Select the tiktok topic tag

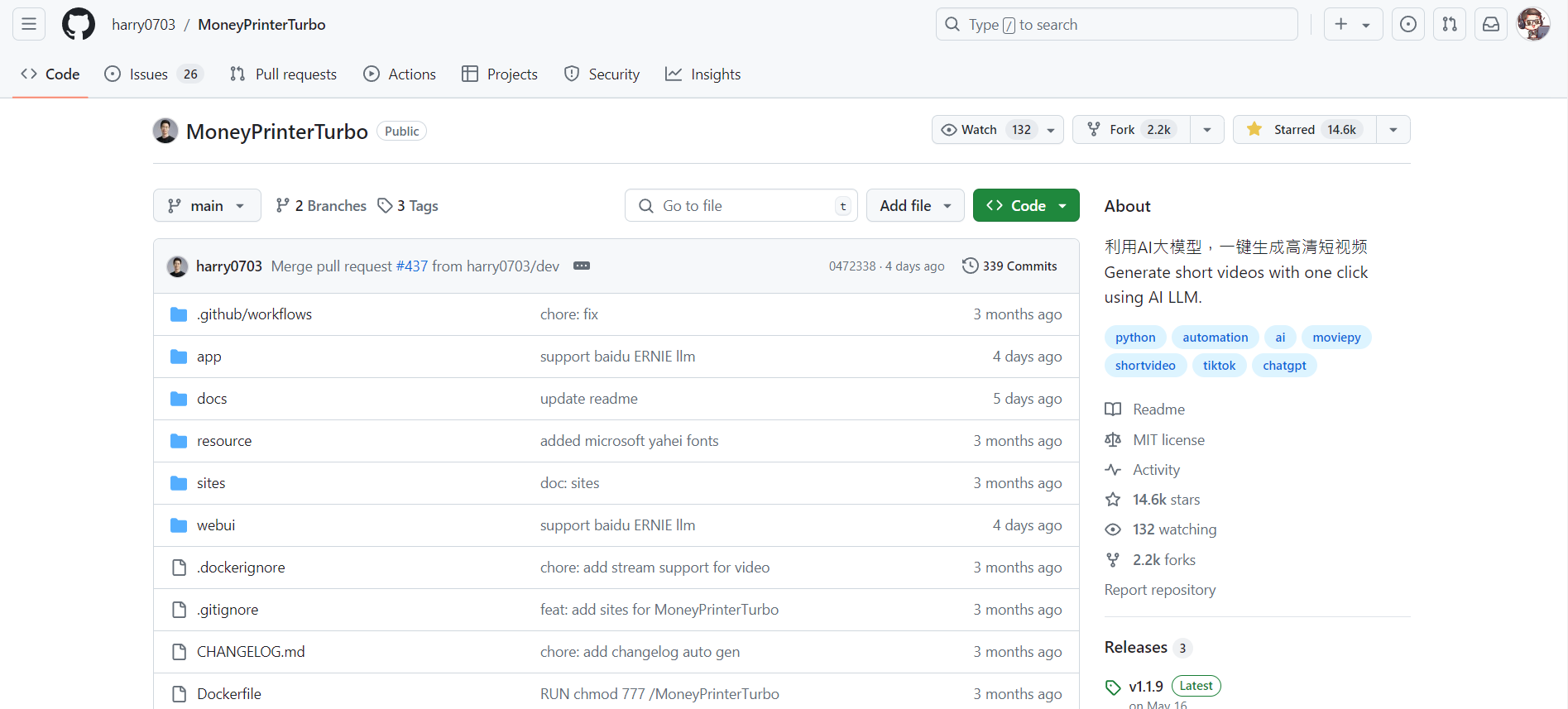1219,365
